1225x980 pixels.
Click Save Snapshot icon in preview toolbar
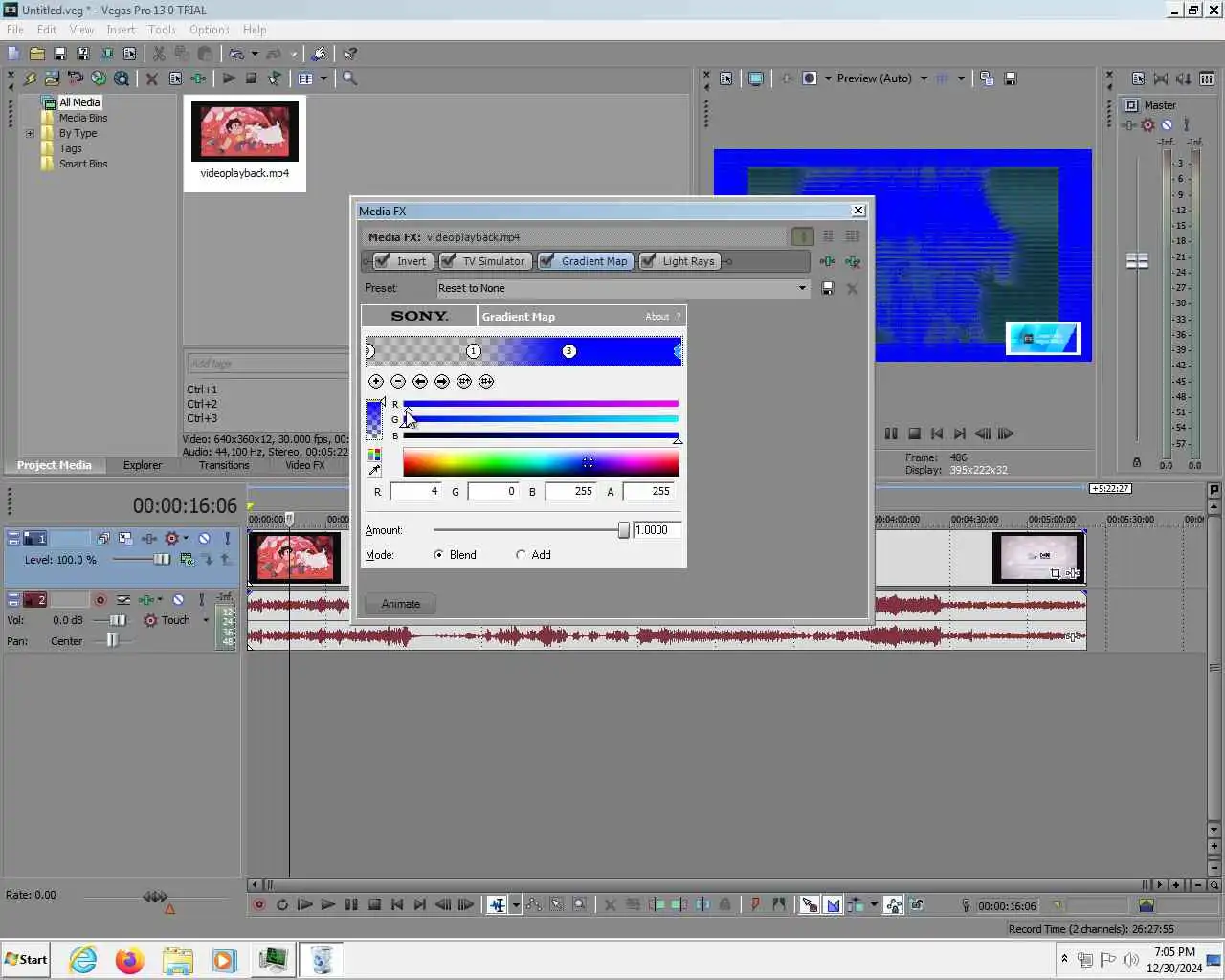pyautogui.click(x=1011, y=78)
